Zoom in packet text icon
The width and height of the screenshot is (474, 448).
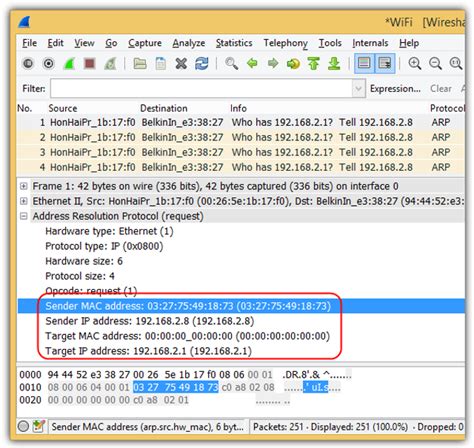click(414, 63)
